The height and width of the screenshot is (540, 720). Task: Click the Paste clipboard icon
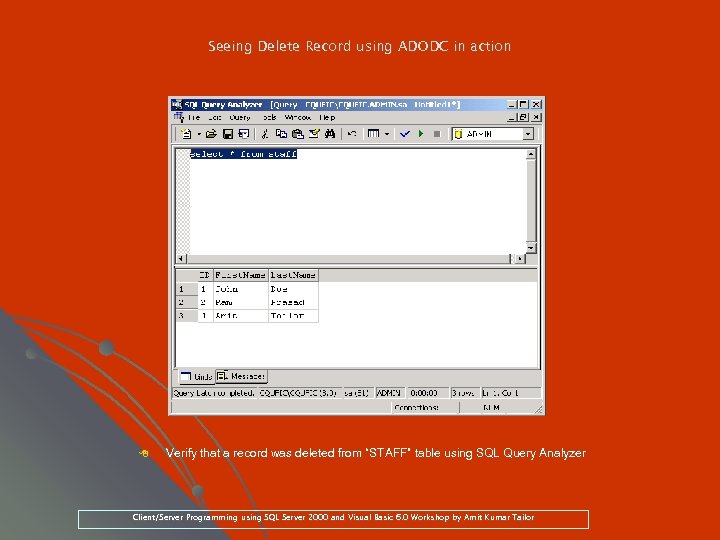coord(298,134)
